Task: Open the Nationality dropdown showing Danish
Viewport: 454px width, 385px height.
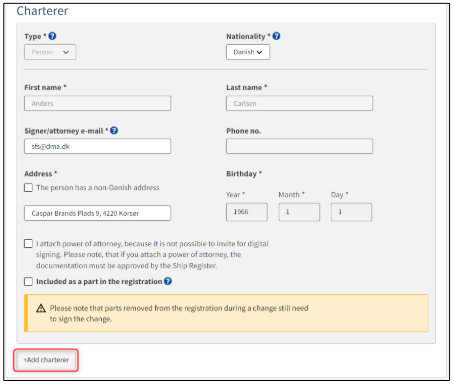Action: (x=248, y=52)
